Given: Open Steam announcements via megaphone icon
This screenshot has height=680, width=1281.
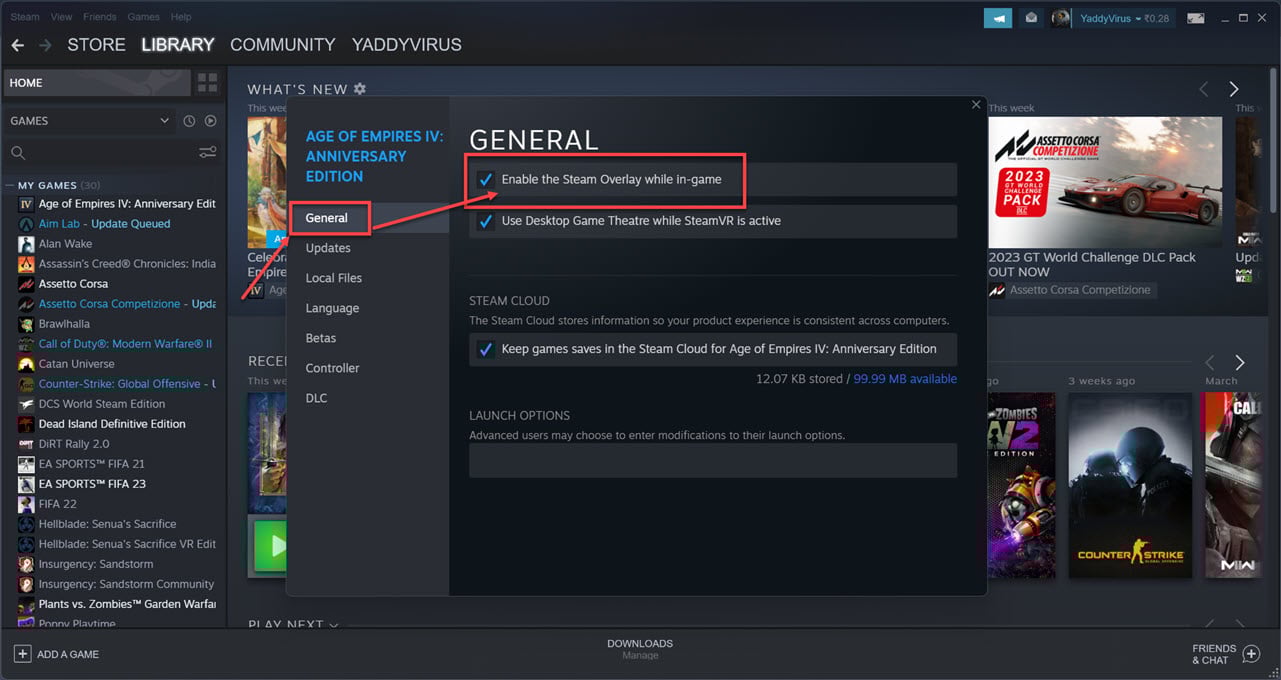Looking at the screenshot, I should (997, 17).
